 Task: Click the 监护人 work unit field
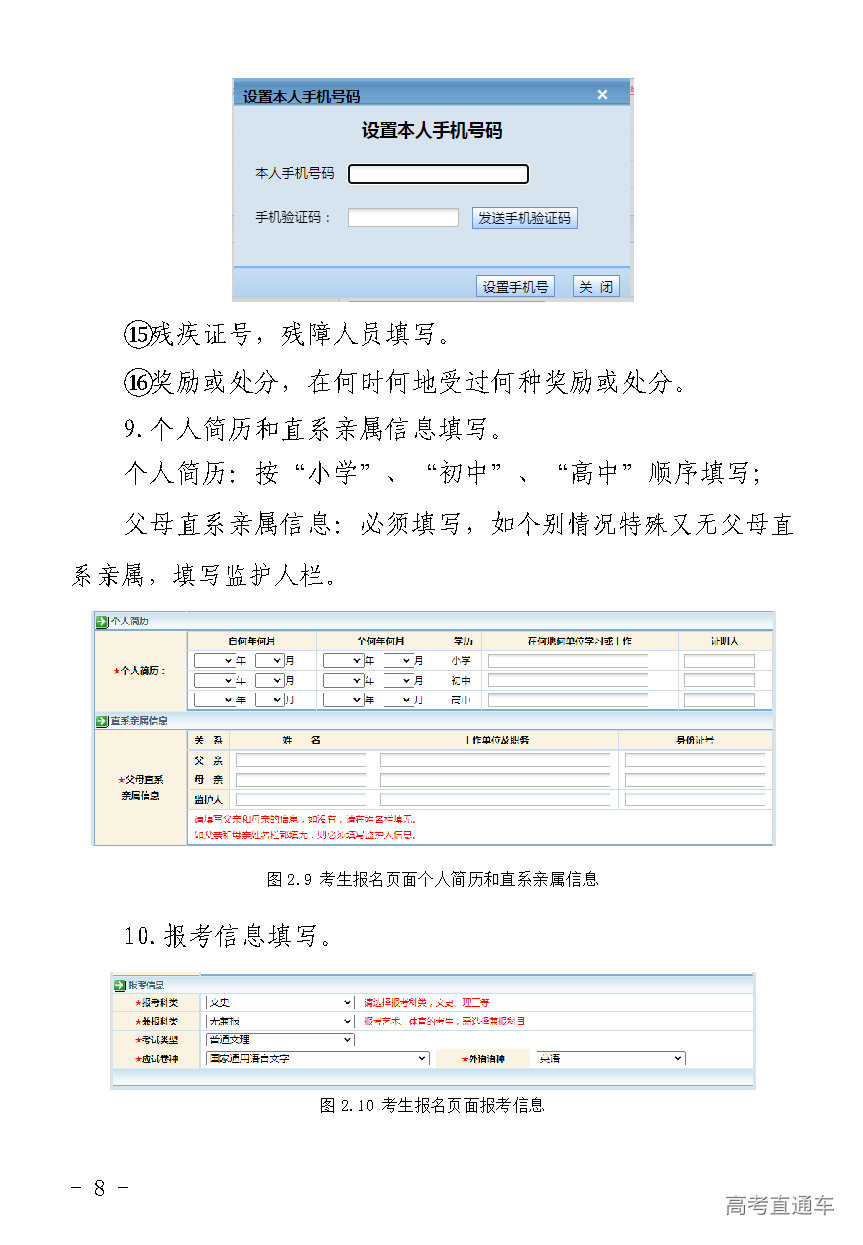495,800
